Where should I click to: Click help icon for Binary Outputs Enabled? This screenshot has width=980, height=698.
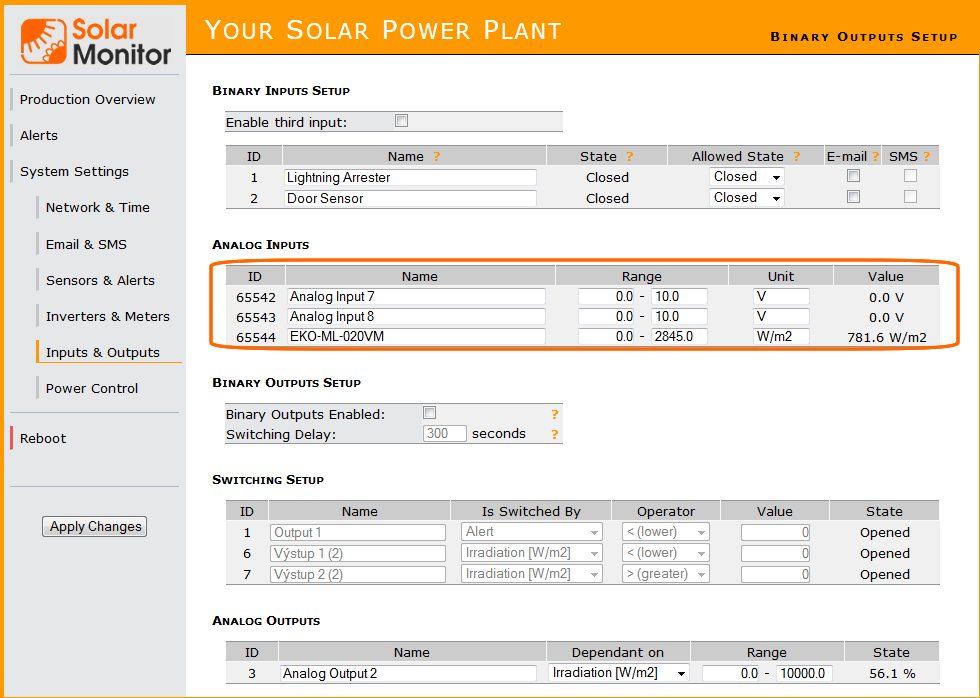coord(554,414)
